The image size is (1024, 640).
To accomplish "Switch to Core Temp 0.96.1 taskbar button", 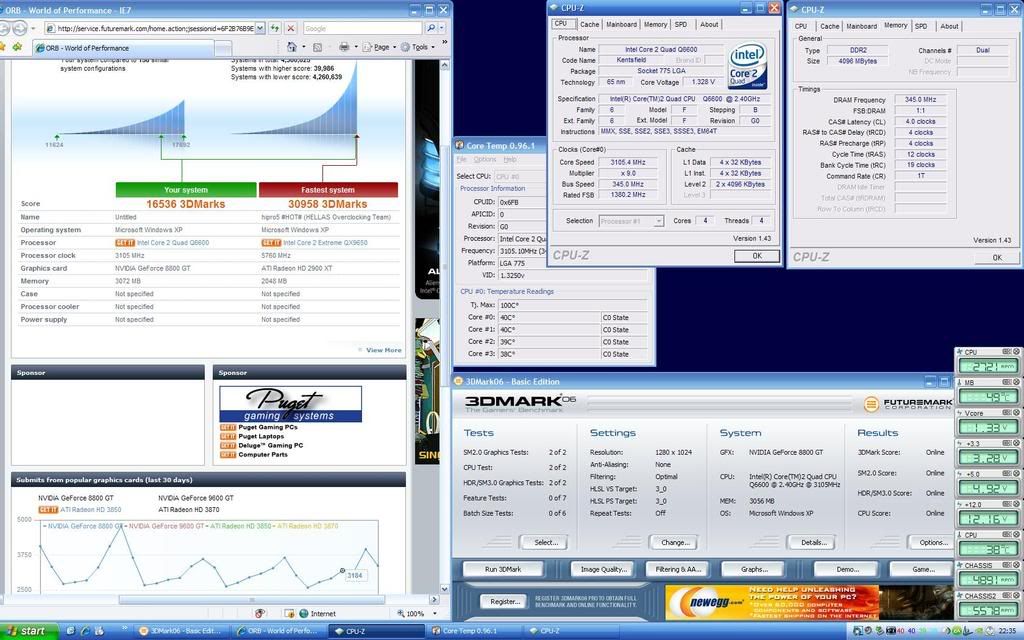I will click(475, 631).
